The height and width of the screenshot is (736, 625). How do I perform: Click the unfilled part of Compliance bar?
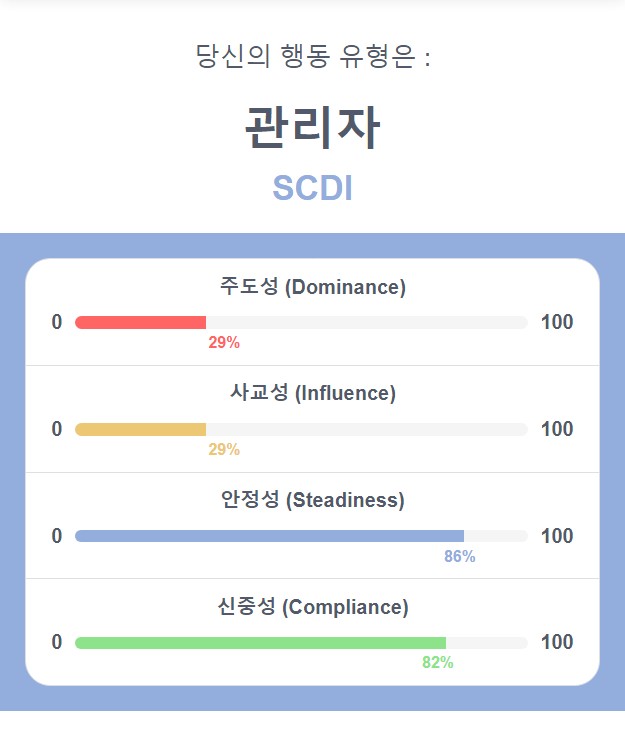click(487, 643)
